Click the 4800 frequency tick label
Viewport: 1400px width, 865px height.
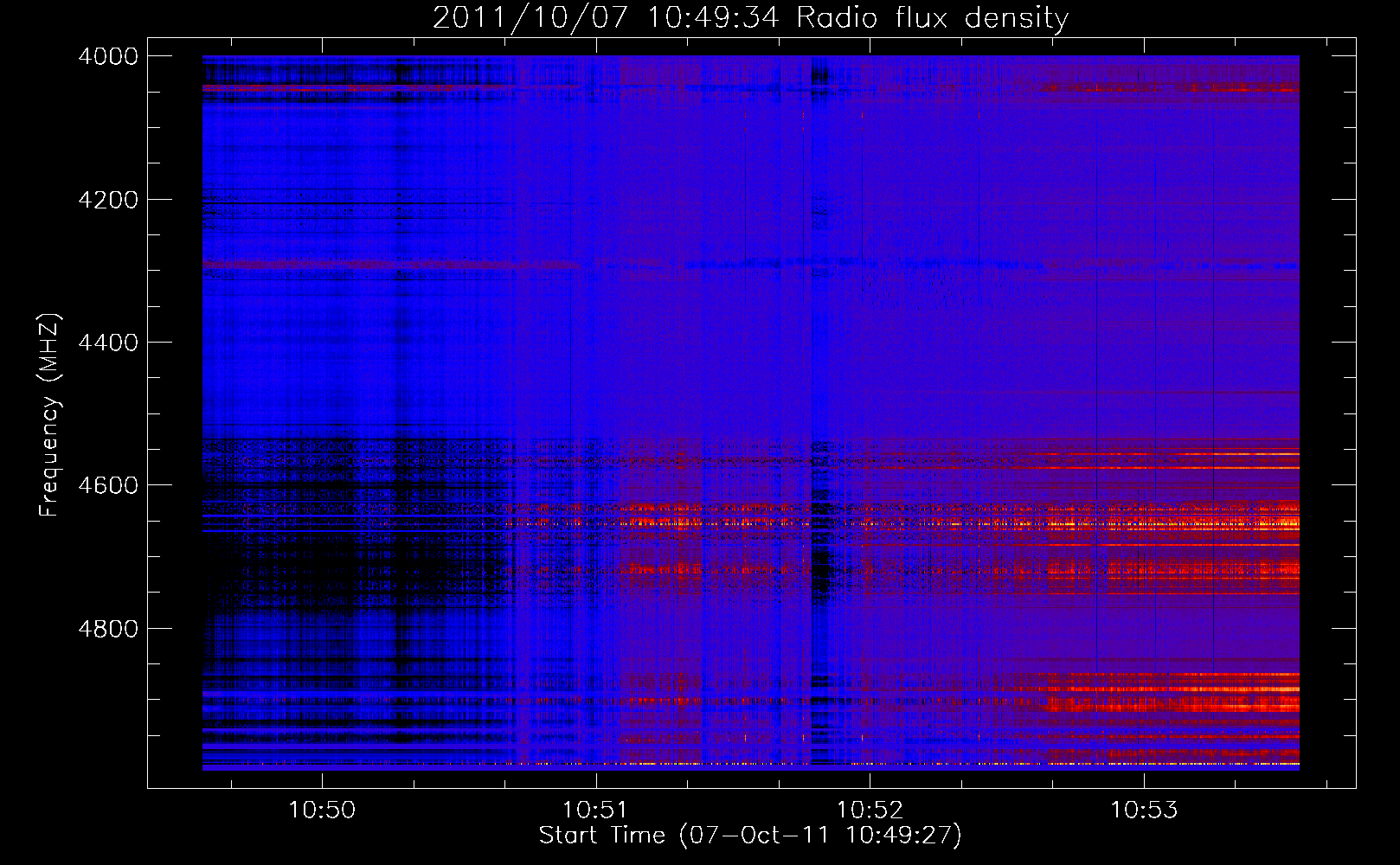pyautogui.click(x=108, y=629)
